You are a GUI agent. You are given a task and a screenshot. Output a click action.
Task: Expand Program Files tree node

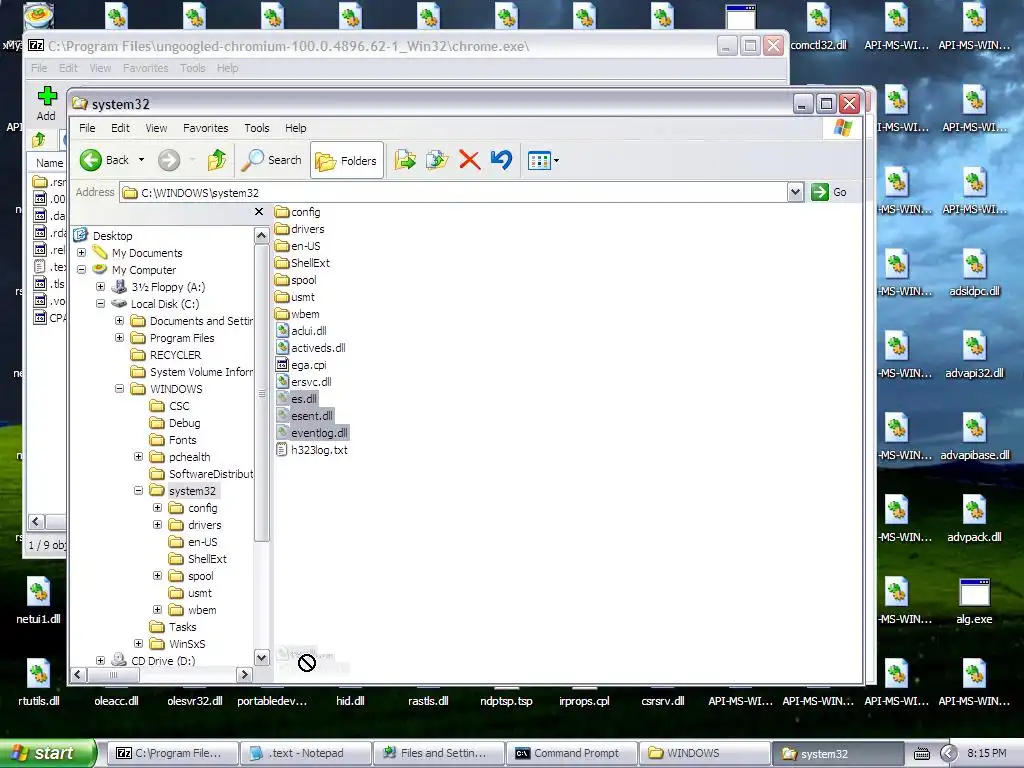[x=120, y=338]
